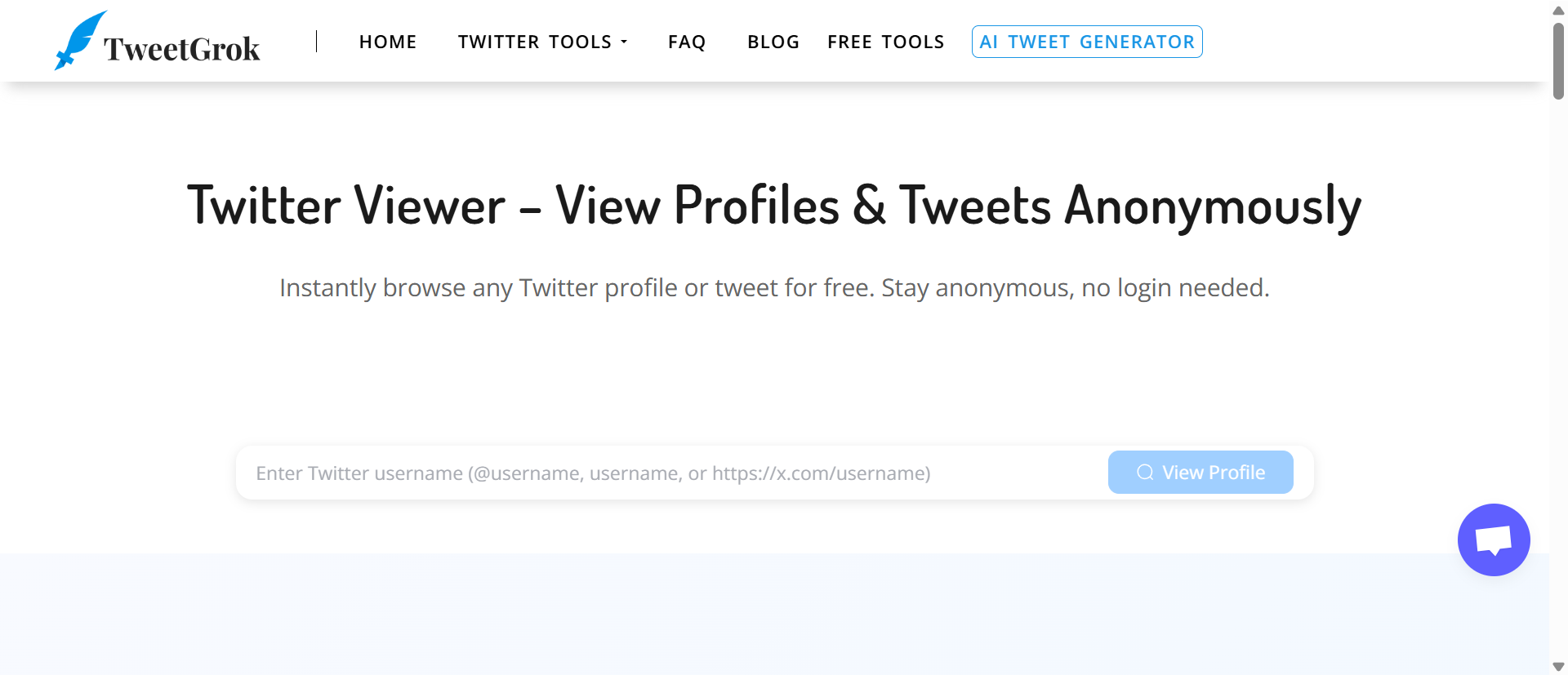The width and height of the screenshot is (1568, 675).
Task: Click the subtitle about staying anonymous
Action: point(774,287)
